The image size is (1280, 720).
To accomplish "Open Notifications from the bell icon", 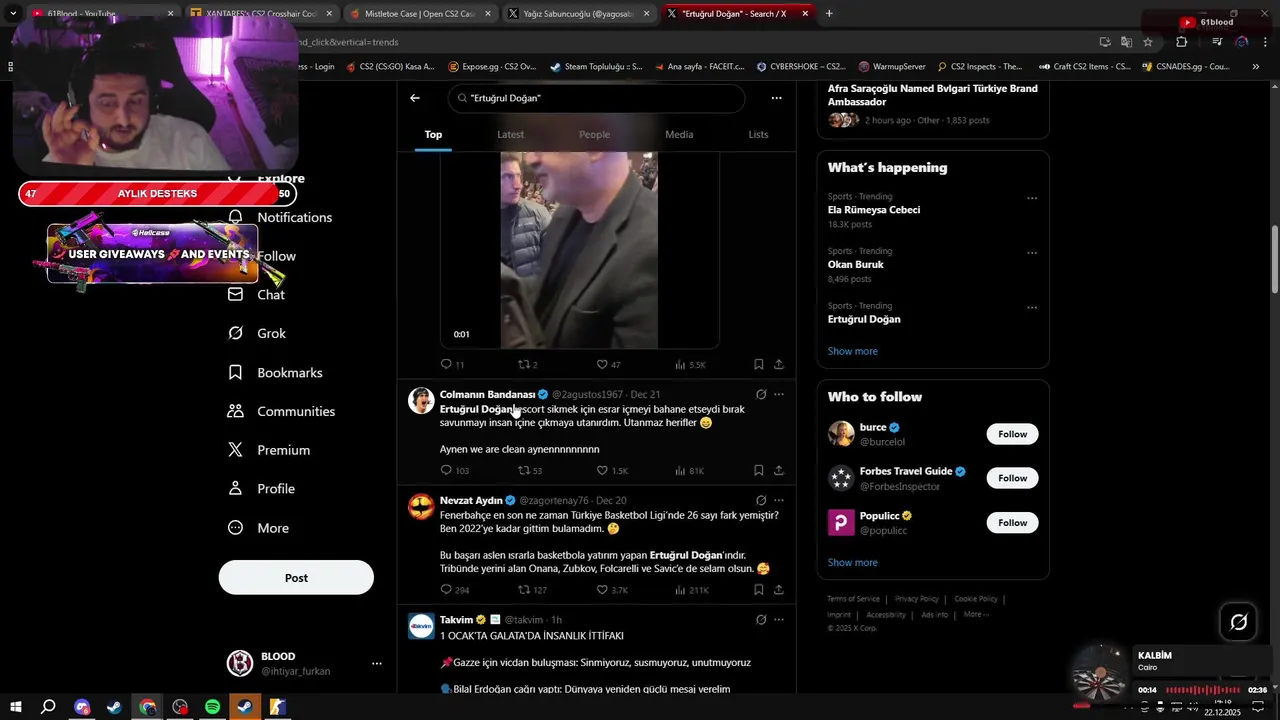I will (236, 217).
